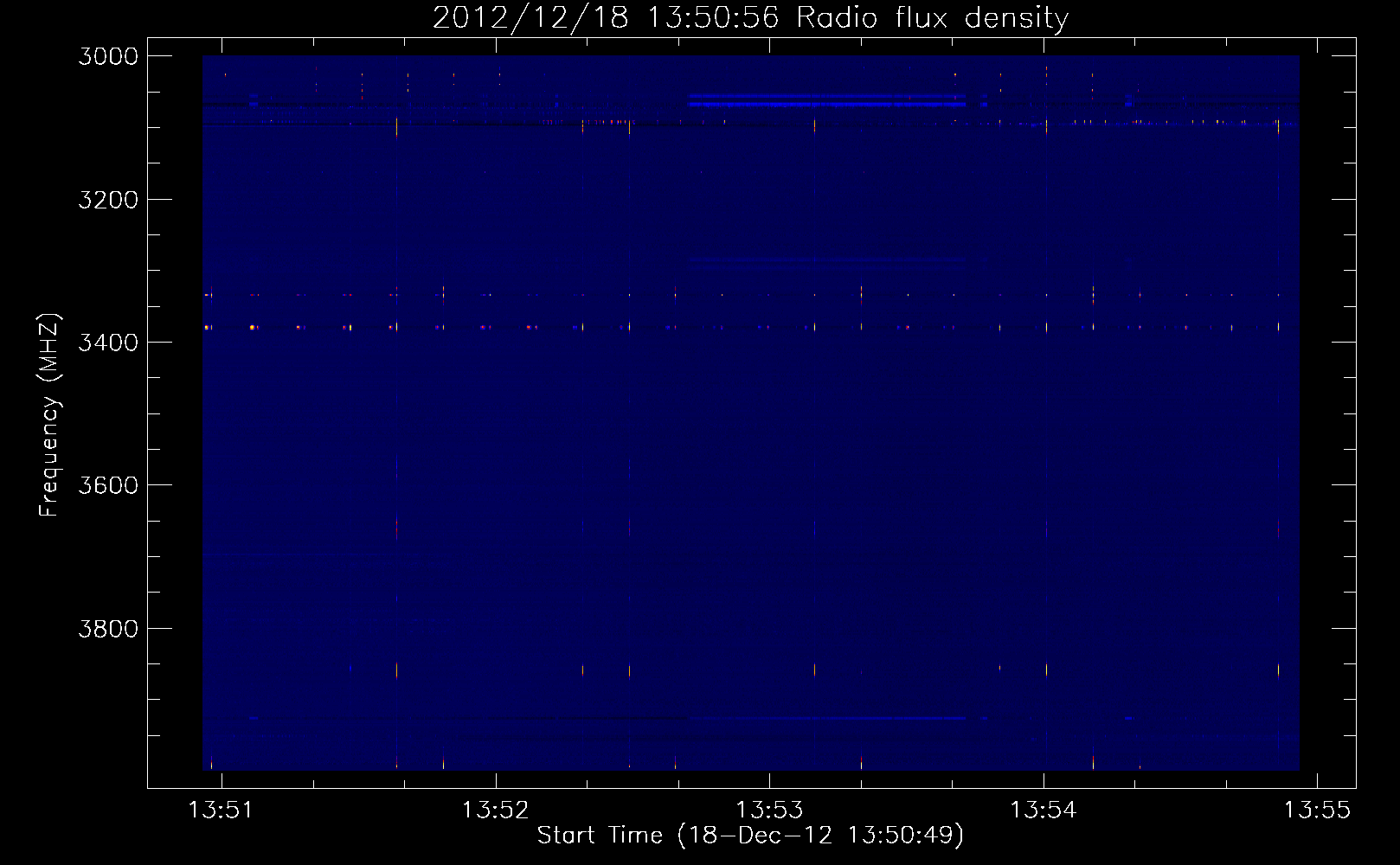1400x865 pixels.
Task: Click the 3400 frequency tick label
Action: [108, 343]
